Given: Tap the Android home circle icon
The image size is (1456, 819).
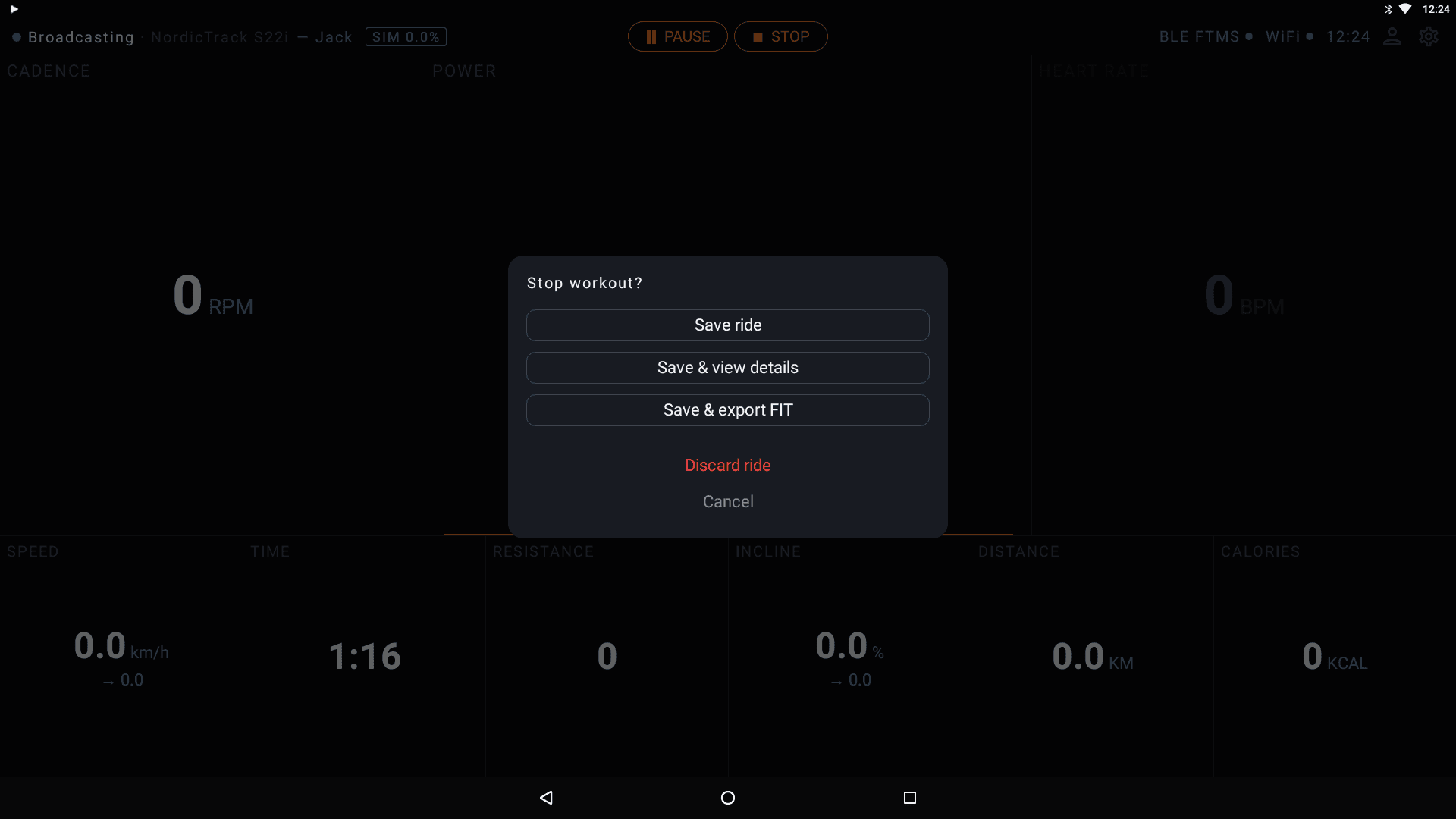Looking at the screenshot, I should click(x=727, y=798).
